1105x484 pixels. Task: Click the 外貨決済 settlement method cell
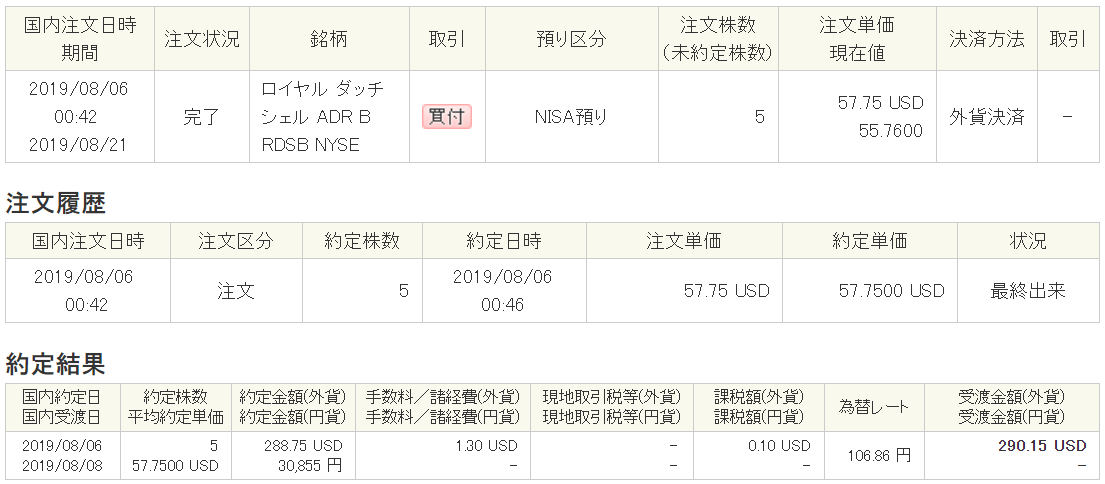pos(986,117)
